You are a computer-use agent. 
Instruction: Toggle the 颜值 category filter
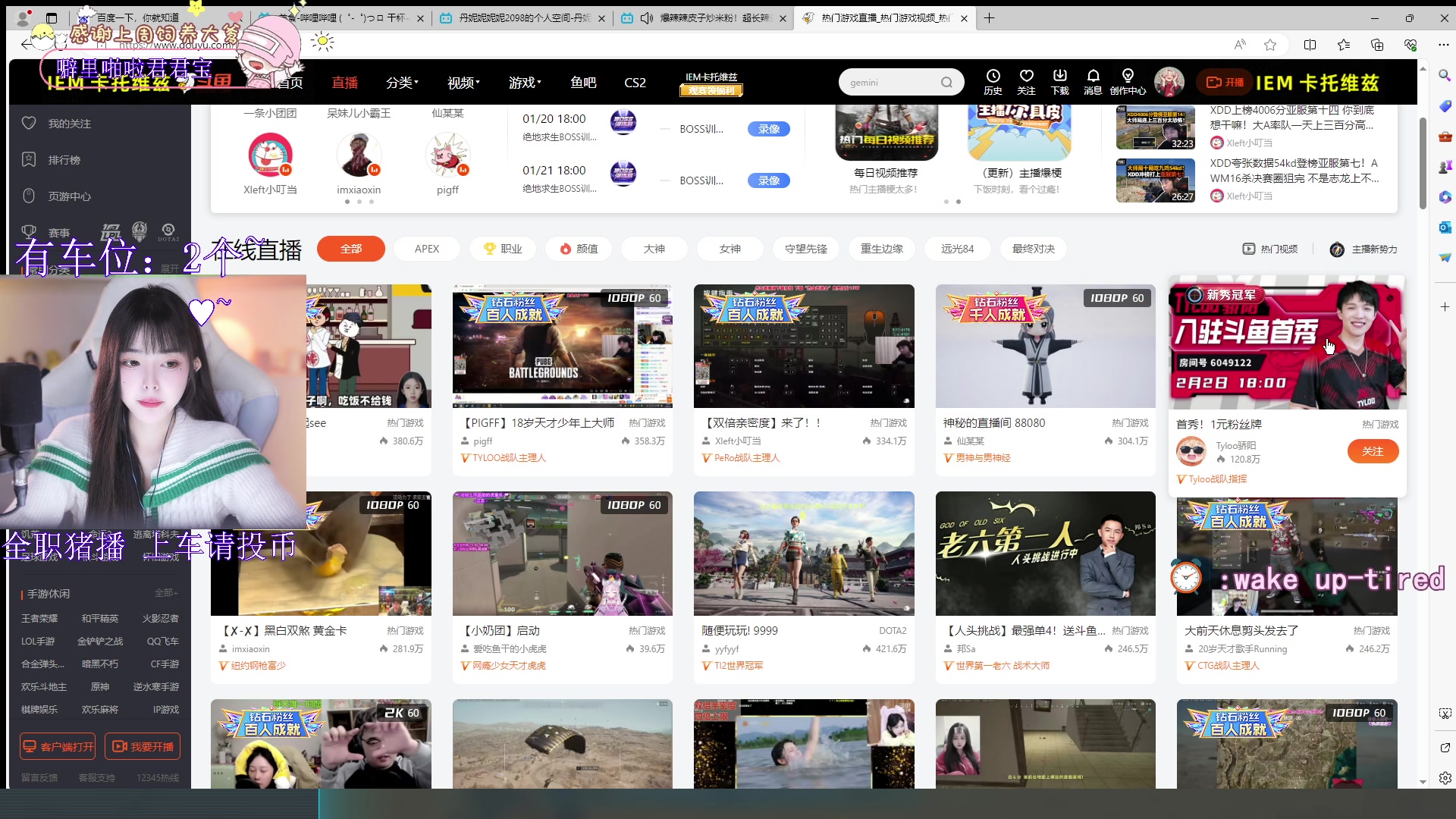579,249
